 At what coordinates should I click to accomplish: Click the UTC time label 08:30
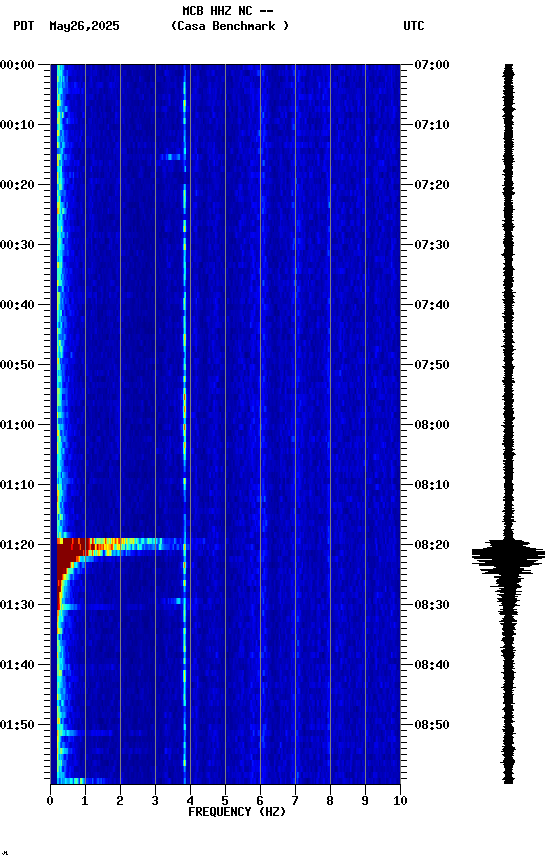tap(432, 605)
